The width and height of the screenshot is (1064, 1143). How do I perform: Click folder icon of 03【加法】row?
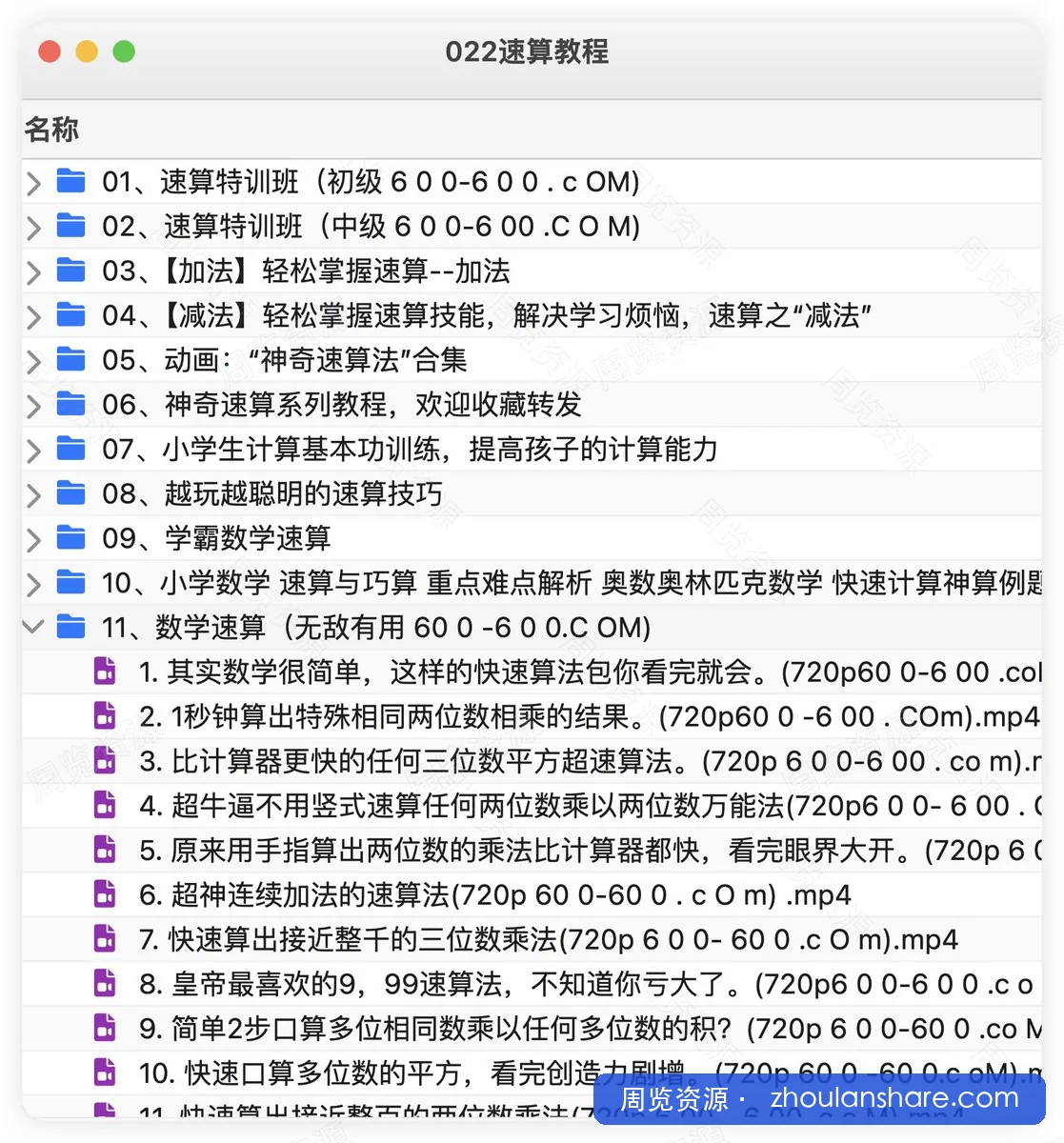coord(71,271)
